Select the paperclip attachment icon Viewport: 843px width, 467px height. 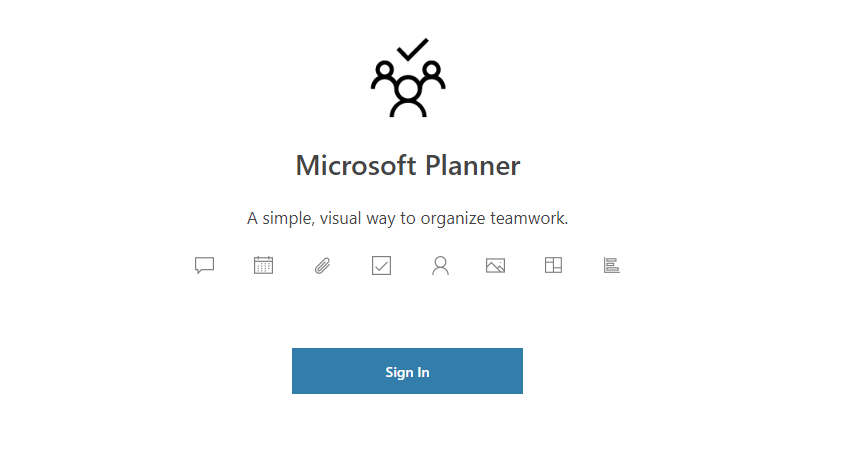click(323, 265)
